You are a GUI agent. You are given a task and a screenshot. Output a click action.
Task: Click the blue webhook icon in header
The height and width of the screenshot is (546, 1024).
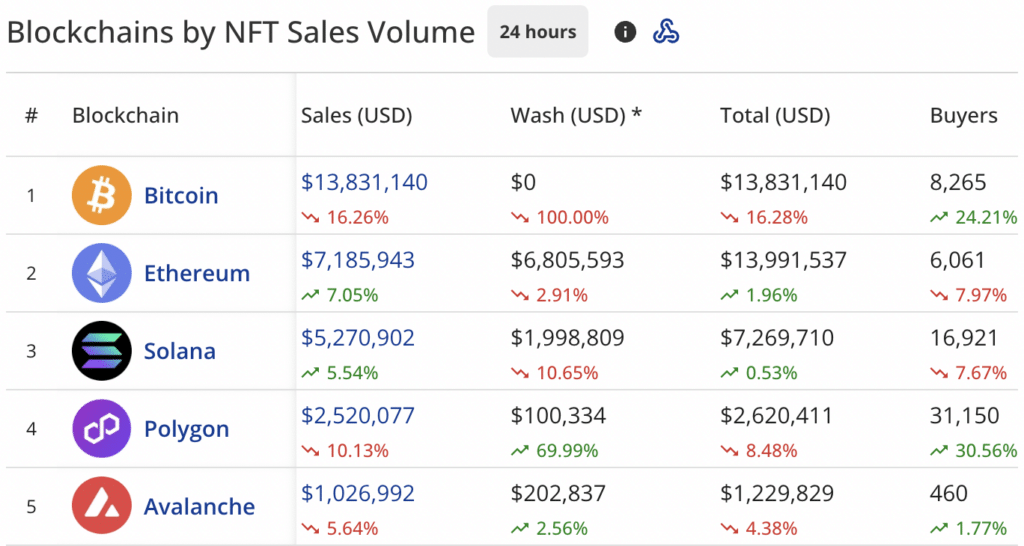[666, 31]
